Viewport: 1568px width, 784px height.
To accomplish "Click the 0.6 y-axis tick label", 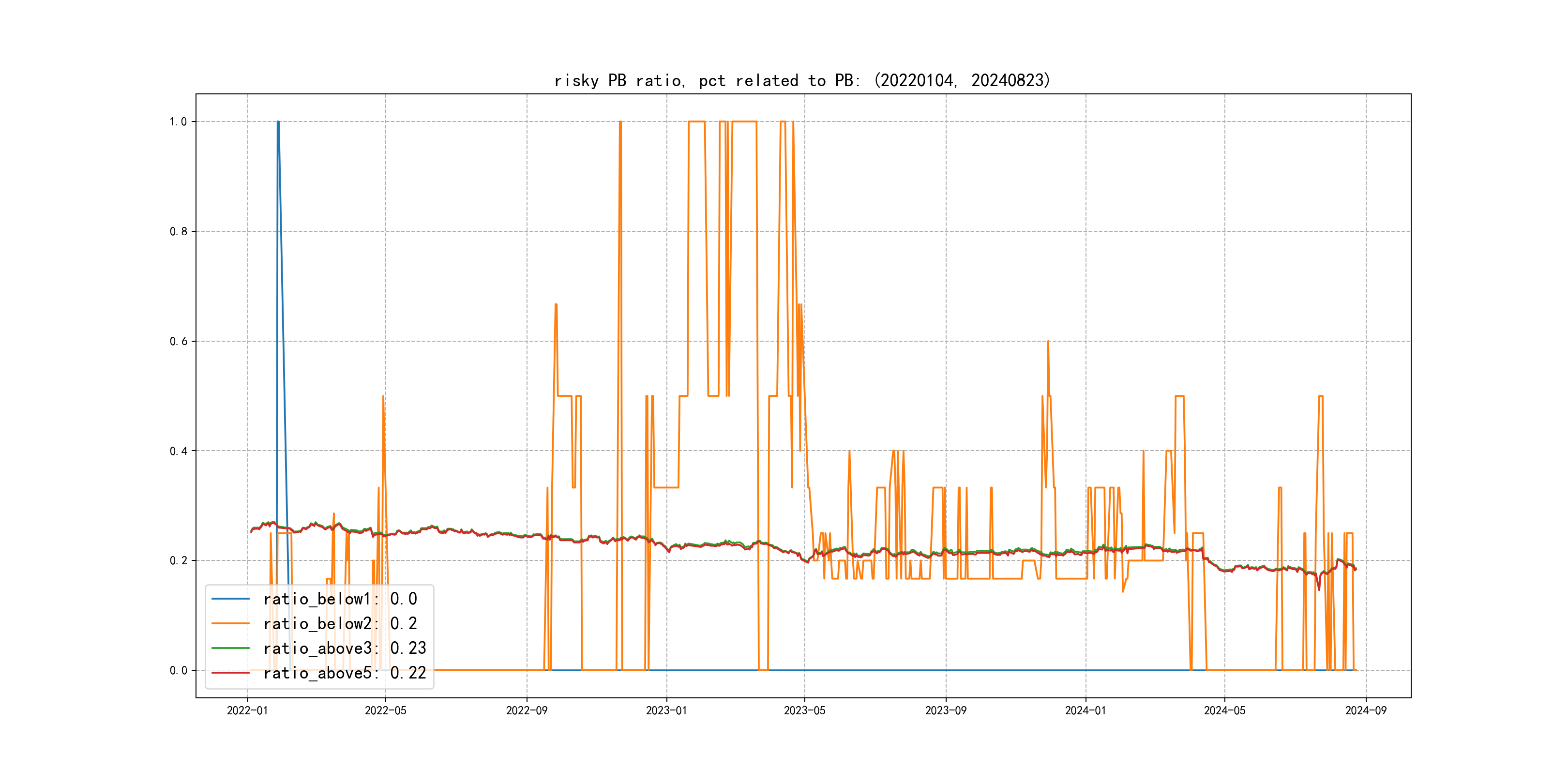I will pyautogui.click(x=178, y=342).
